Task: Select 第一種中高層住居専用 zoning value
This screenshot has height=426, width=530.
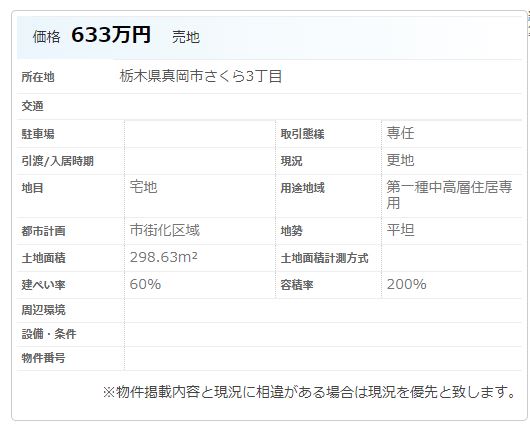Action: tap(450, 195)
